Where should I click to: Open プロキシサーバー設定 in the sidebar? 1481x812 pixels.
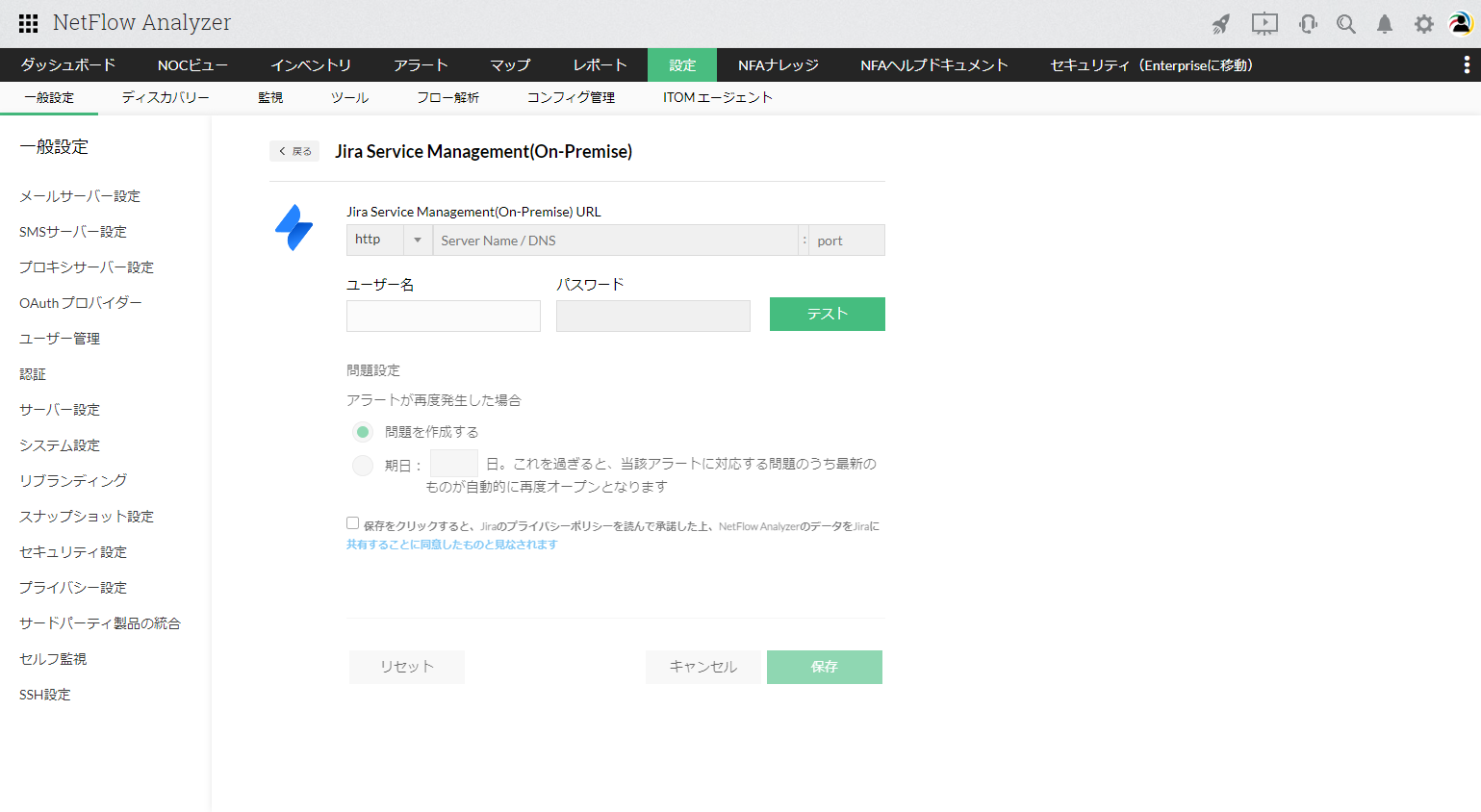[87, 267]
